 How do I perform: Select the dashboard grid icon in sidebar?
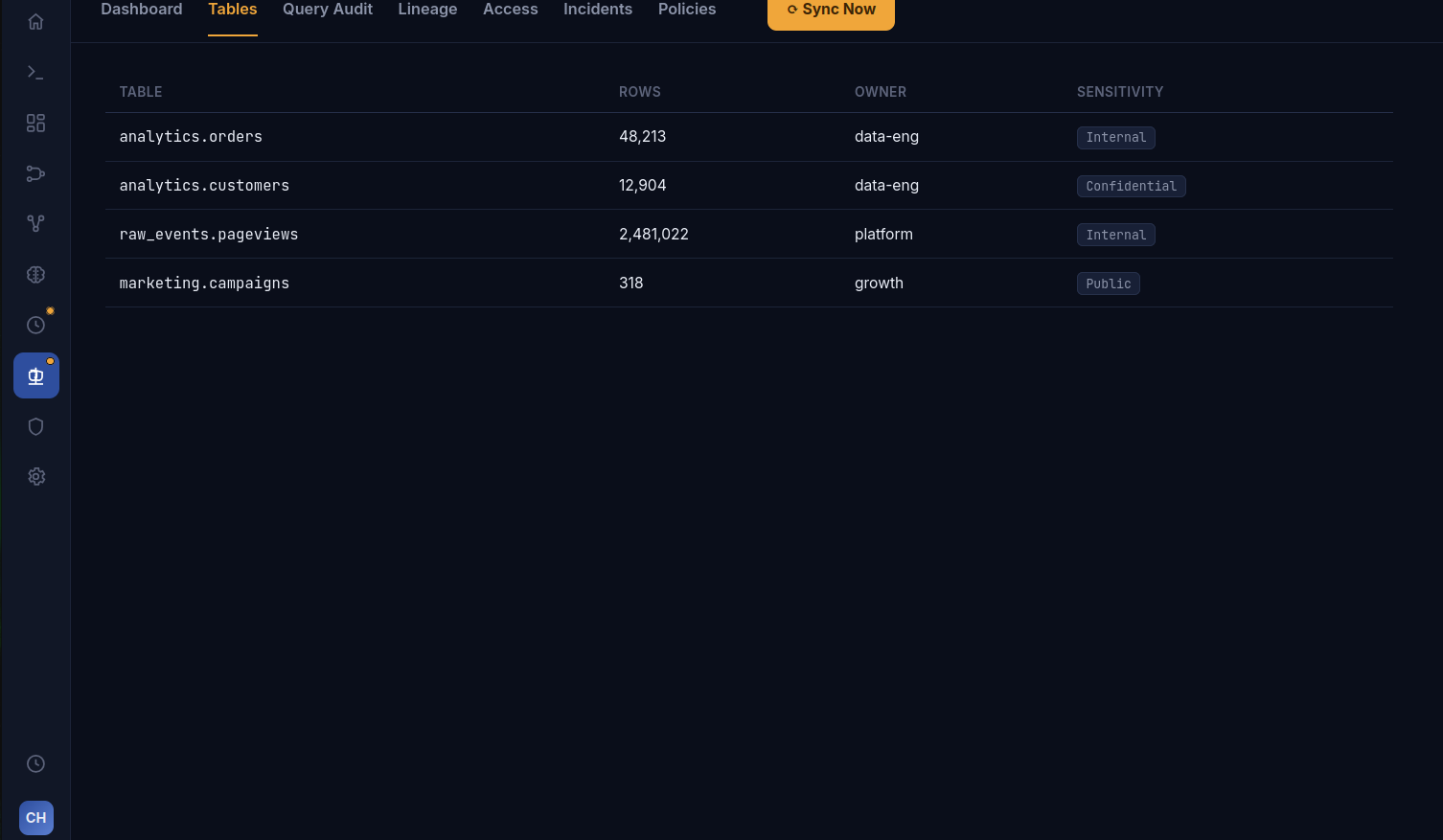[x=35, y=124]
